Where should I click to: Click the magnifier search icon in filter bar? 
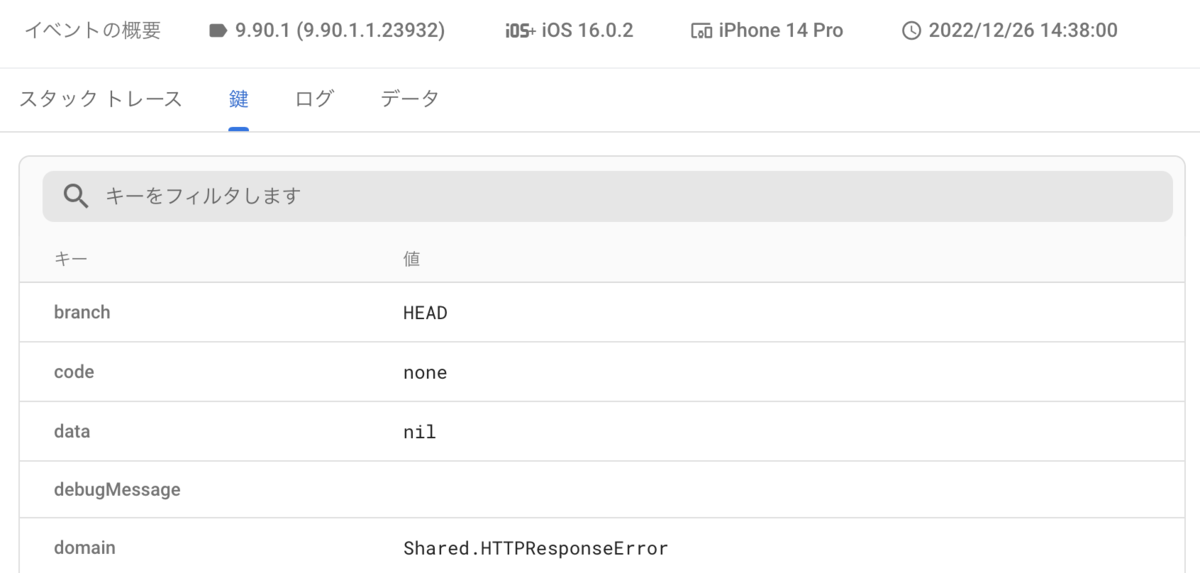tap(76, 196)
